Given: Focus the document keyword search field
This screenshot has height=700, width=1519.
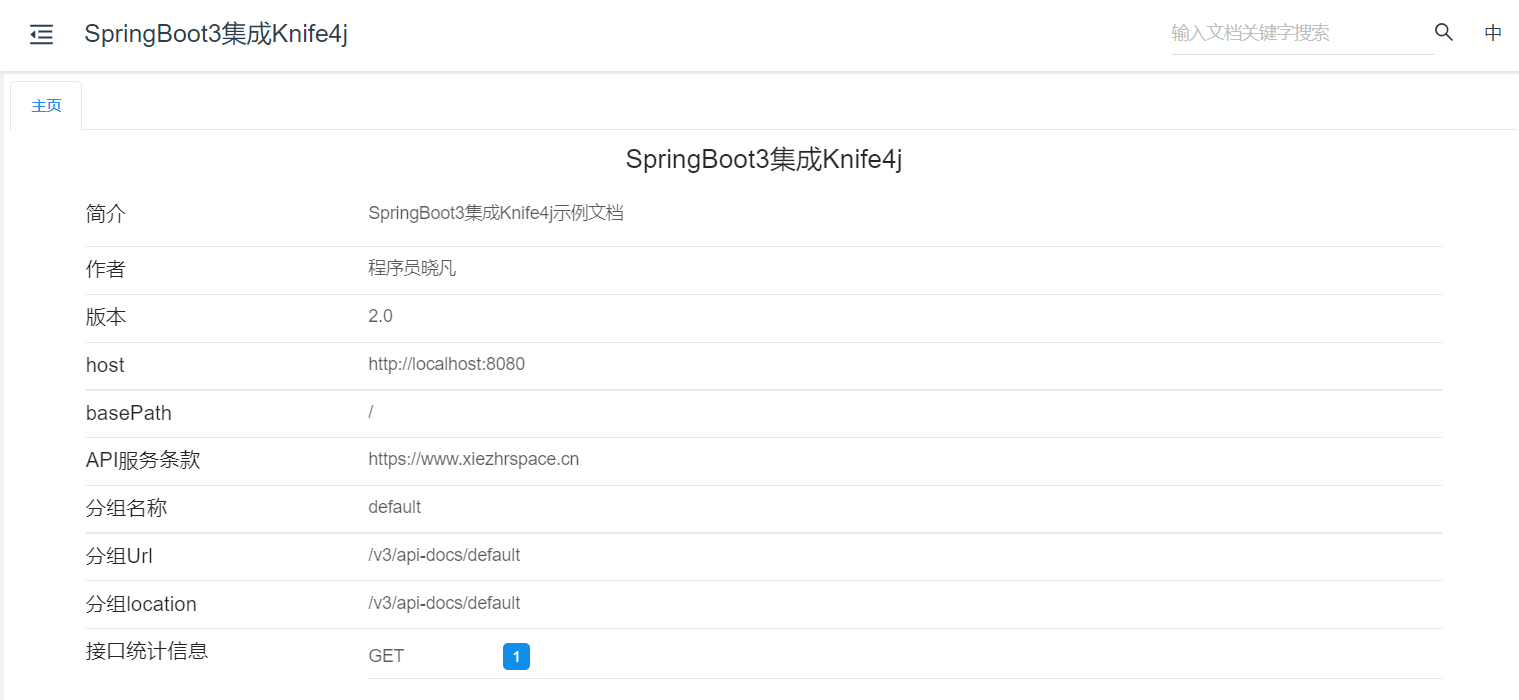Looking at the screenshot, I should pyautogui.click(x=1302, y=33).
